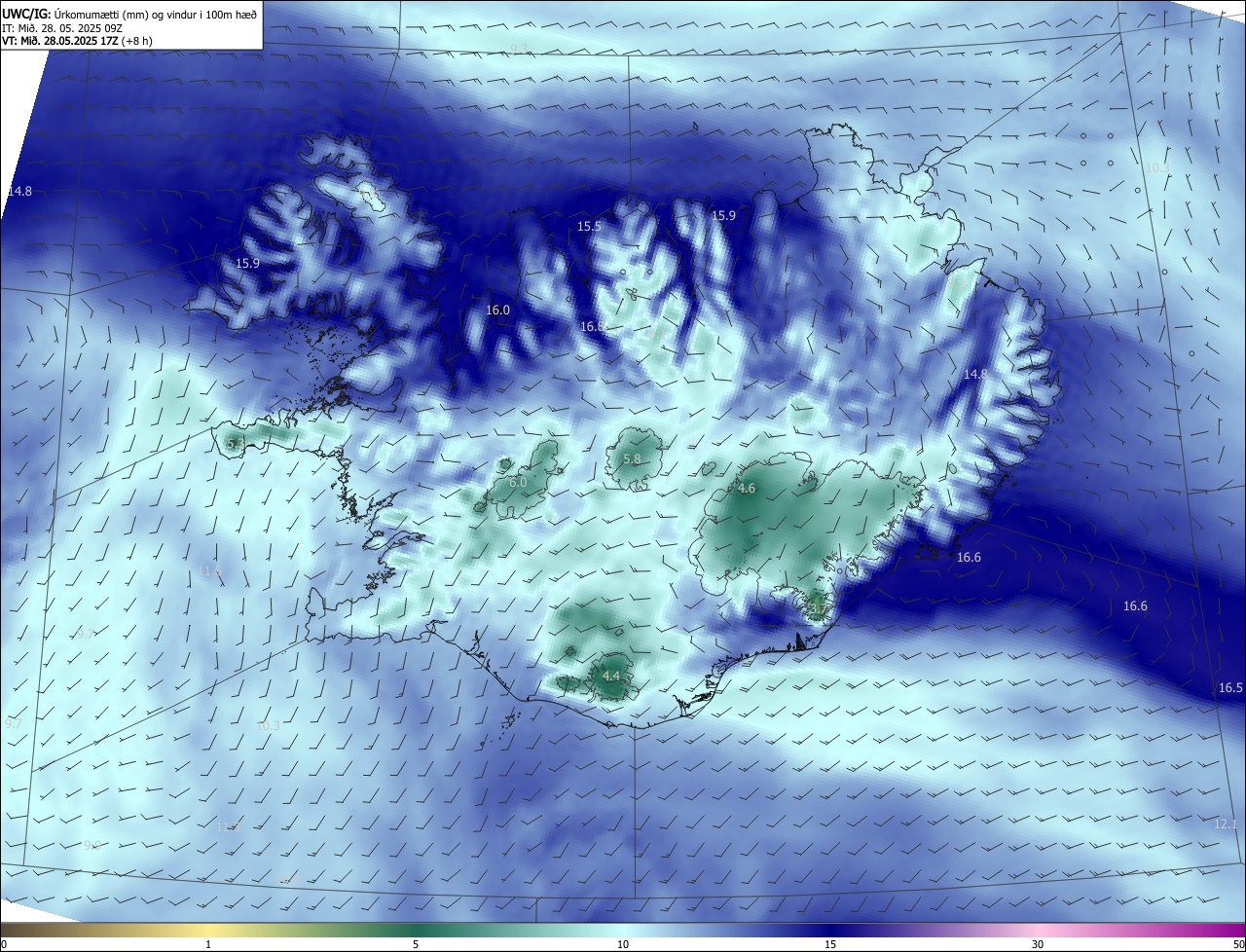This screenshot has width=1246, height=952.
Task: Click the pale yellow legend segment above tick 1
Action: 208,930
